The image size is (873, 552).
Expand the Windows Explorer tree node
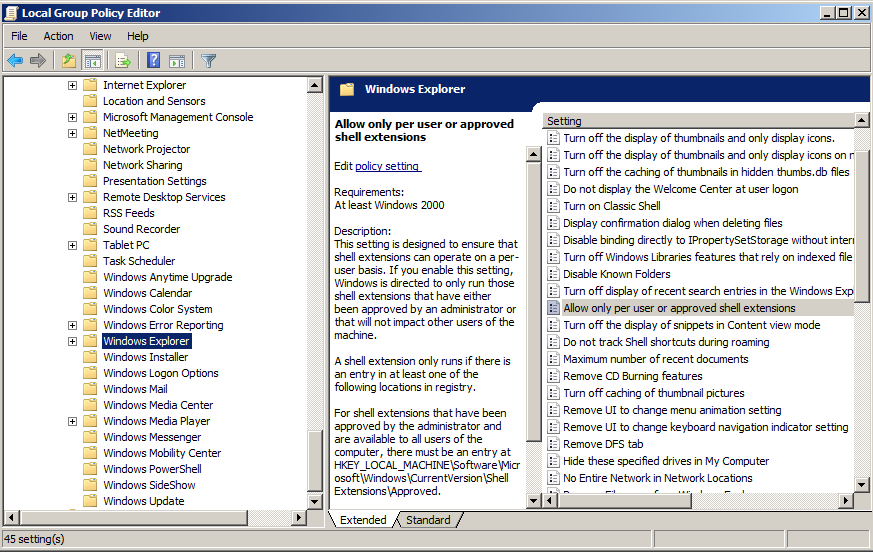(x=72, y=341)
